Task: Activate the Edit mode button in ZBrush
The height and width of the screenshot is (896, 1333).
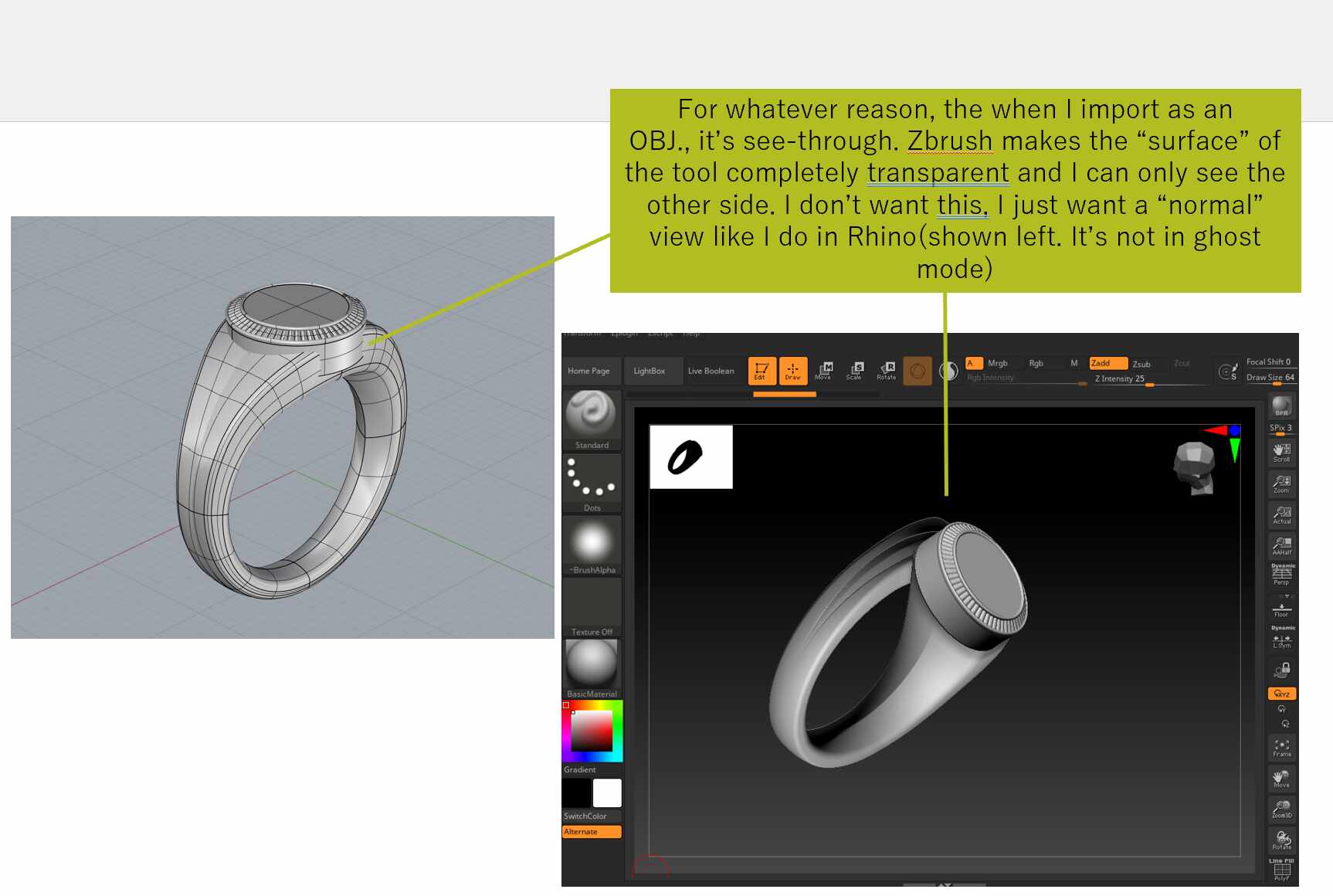Action: (761, 371)
